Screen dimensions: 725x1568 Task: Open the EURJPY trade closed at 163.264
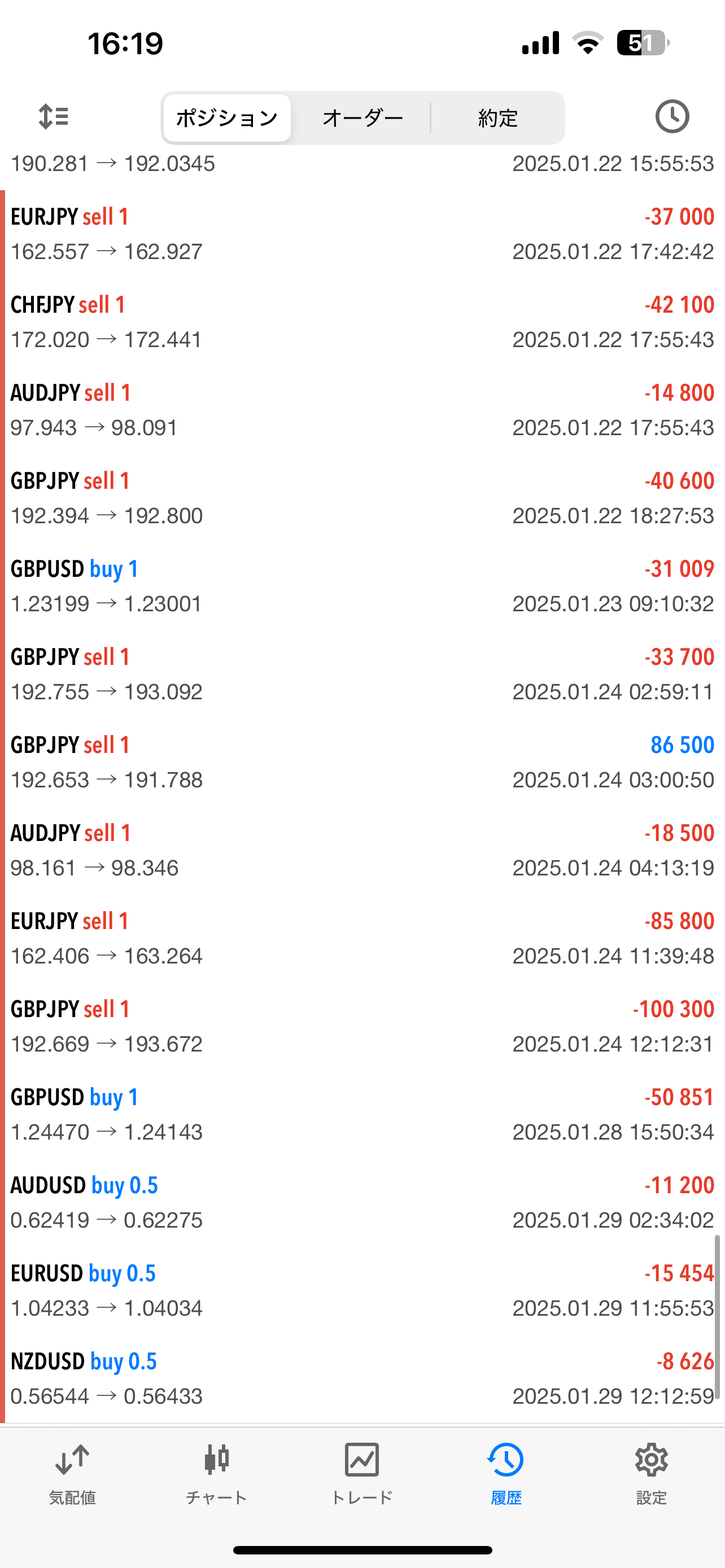pos(362,938)
